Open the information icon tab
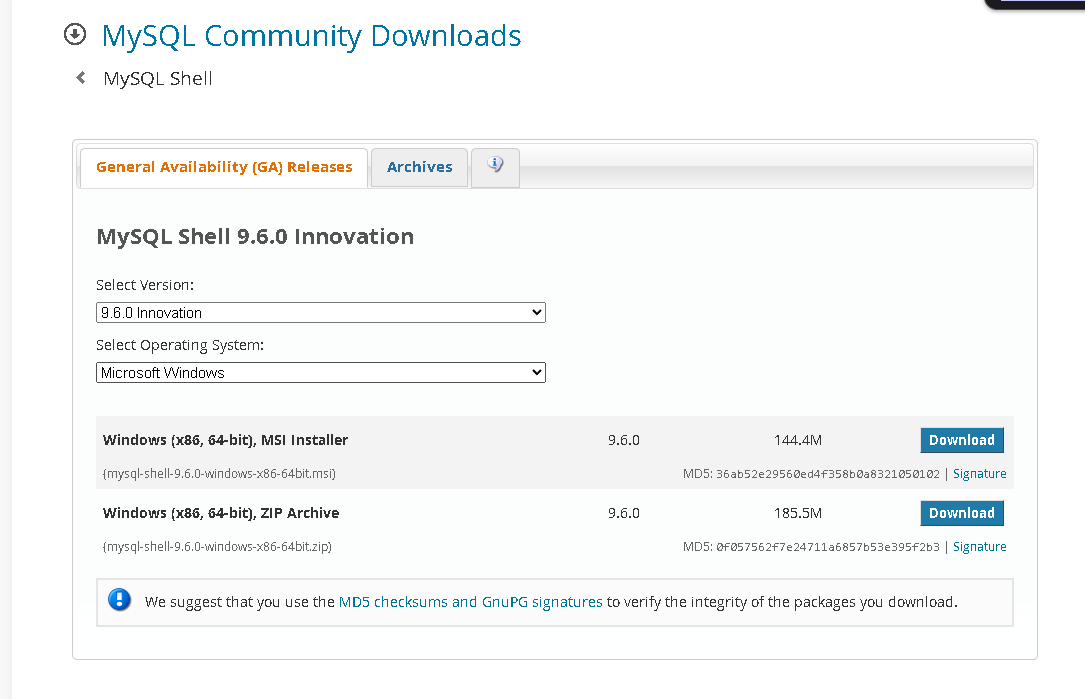Screen dimensions: 1085x699 point(495,166)
